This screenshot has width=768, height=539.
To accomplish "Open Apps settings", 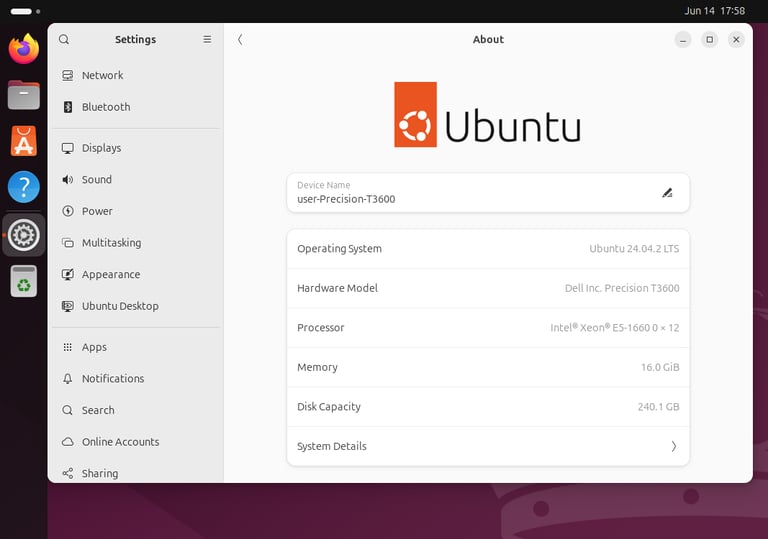I will pyautogui.click(x=136, y=347).
